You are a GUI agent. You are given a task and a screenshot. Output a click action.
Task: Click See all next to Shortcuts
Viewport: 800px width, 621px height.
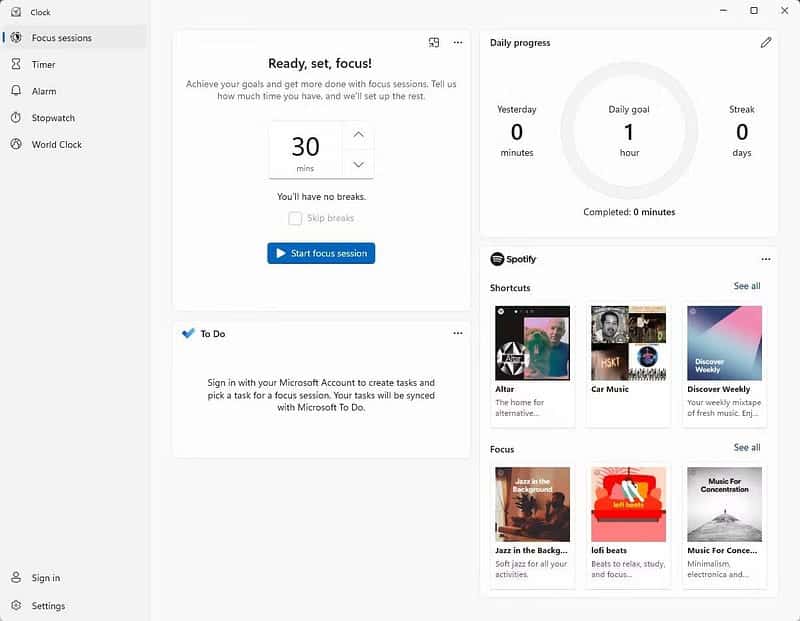pos(746,287)
